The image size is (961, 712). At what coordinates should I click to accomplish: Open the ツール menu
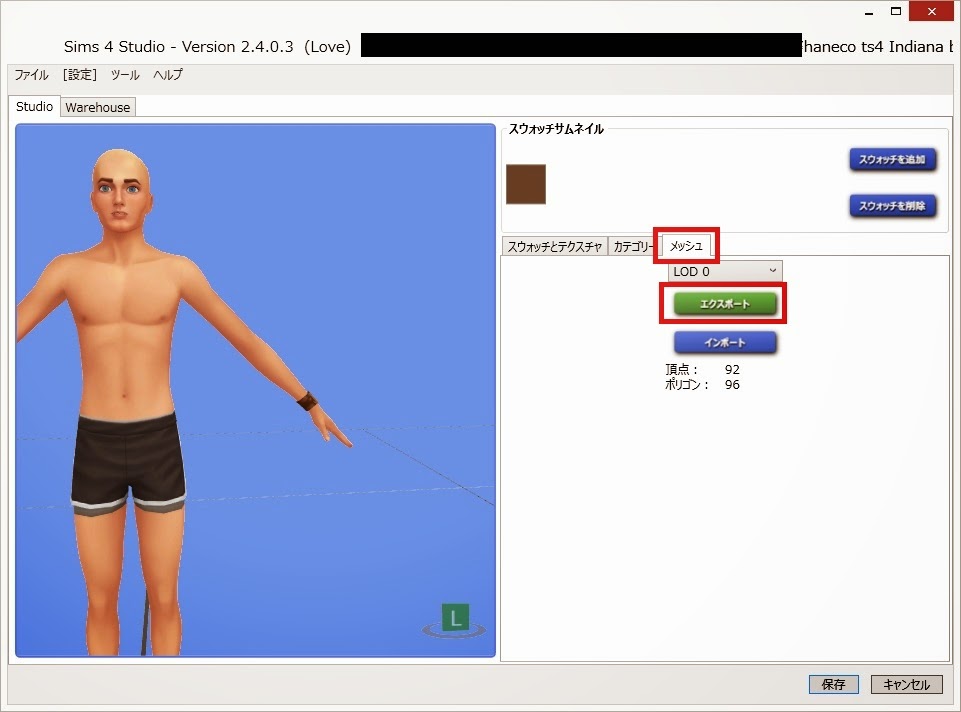[125, 75]
